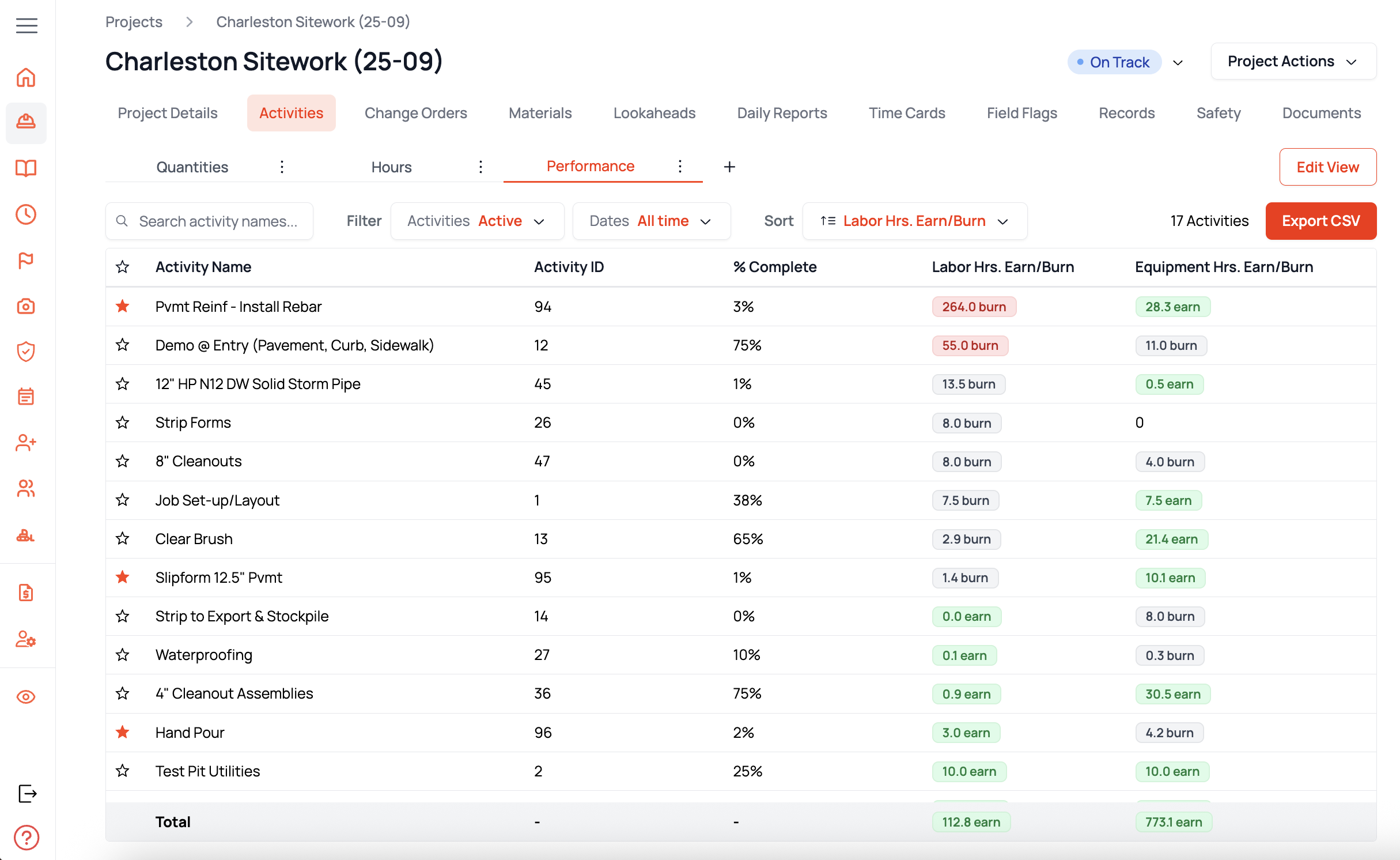Click the shield check sidebar icon
Screen dimensions: 1400x860
26,351
